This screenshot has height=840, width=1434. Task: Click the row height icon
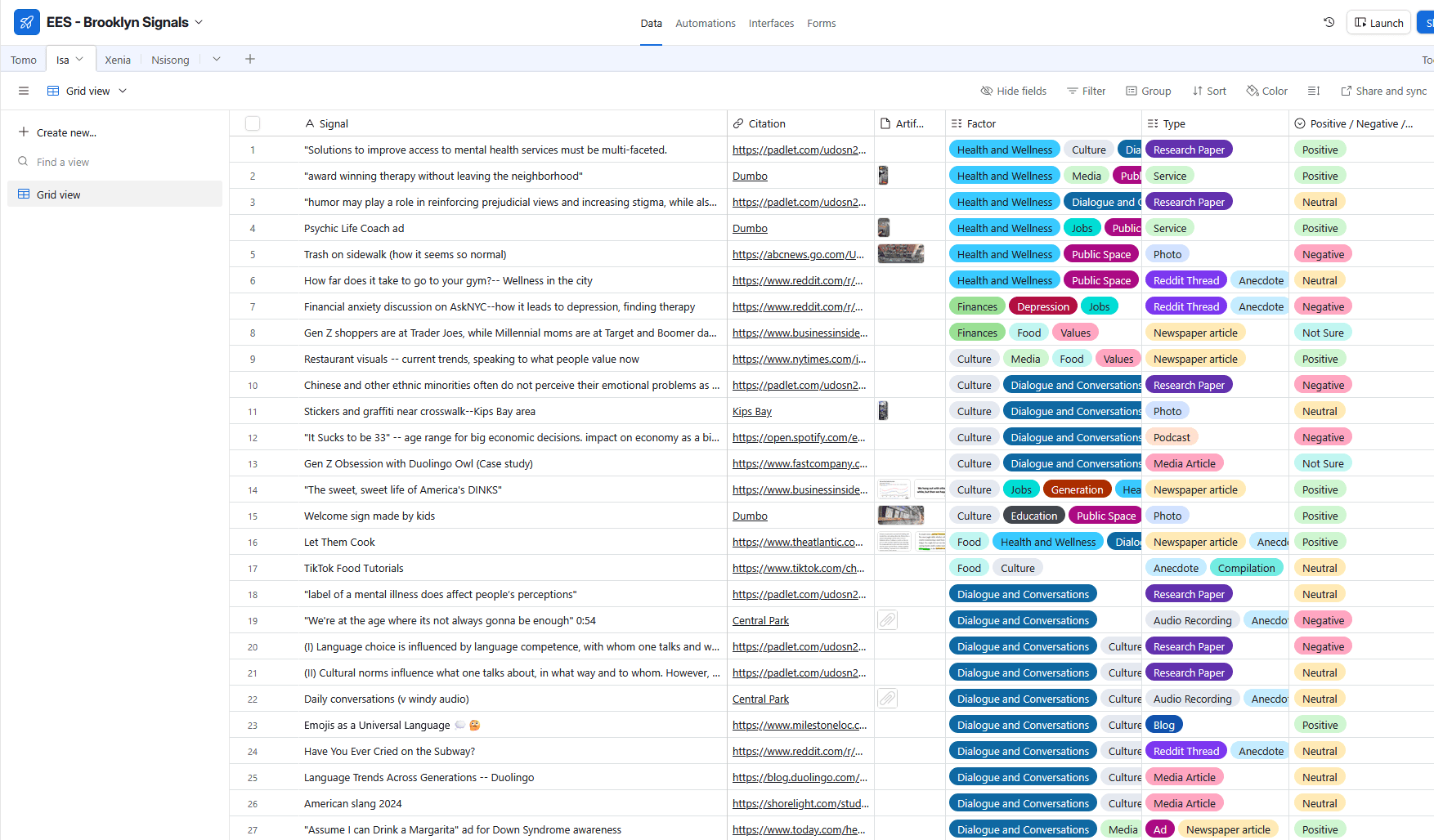[x=1314, y=91]
